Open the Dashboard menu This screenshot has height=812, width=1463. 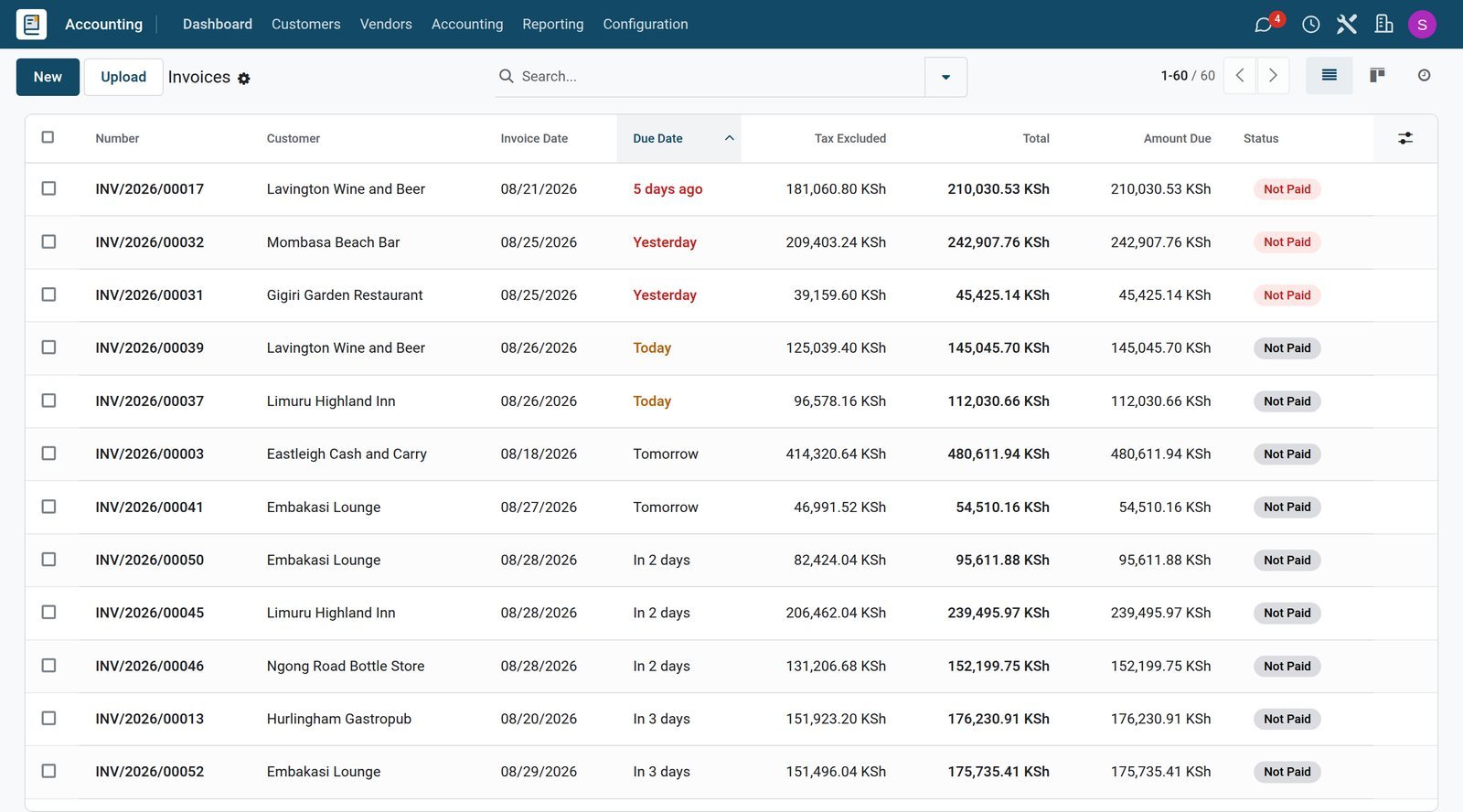coord(218,25)
